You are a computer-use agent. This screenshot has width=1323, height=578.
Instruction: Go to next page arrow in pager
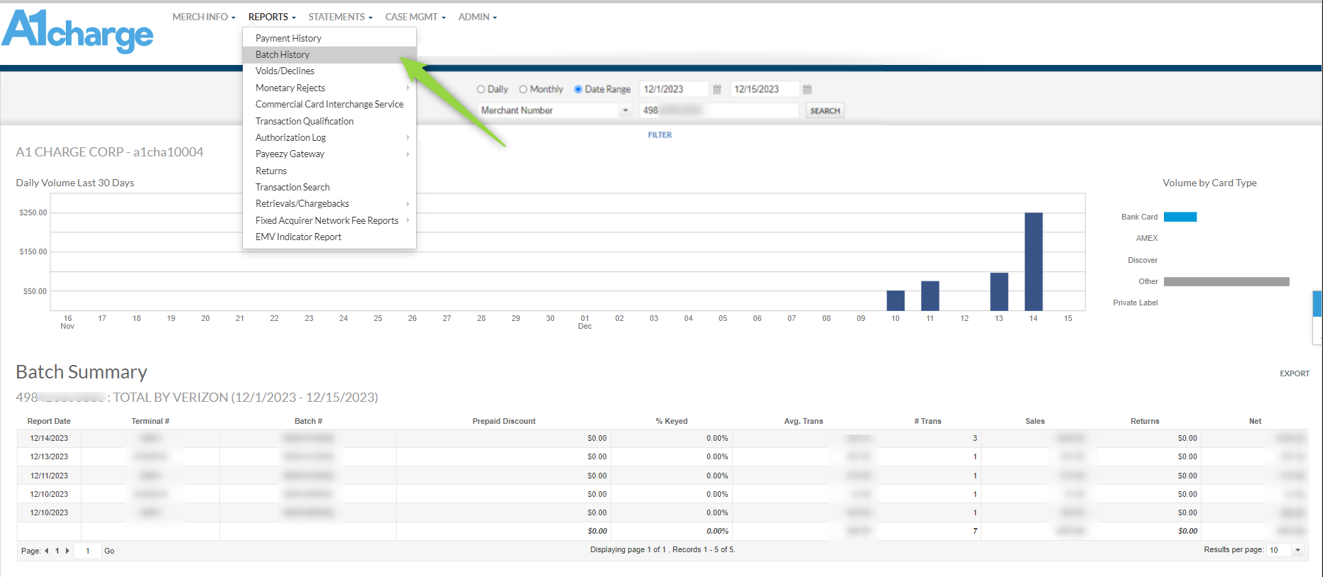click(x=67, y=551)
